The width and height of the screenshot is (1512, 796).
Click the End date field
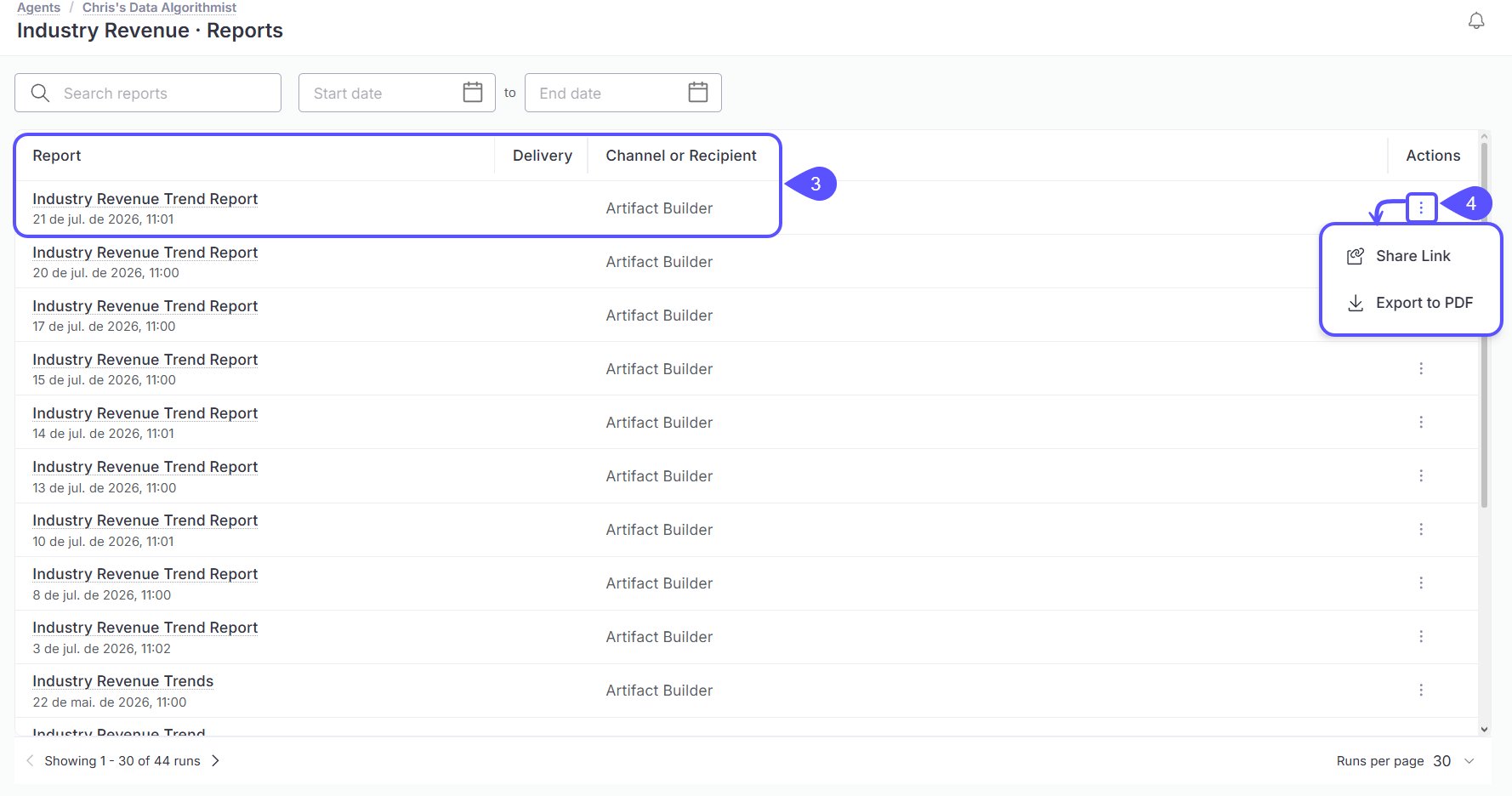pyautogui.click(x=623, y=93)
